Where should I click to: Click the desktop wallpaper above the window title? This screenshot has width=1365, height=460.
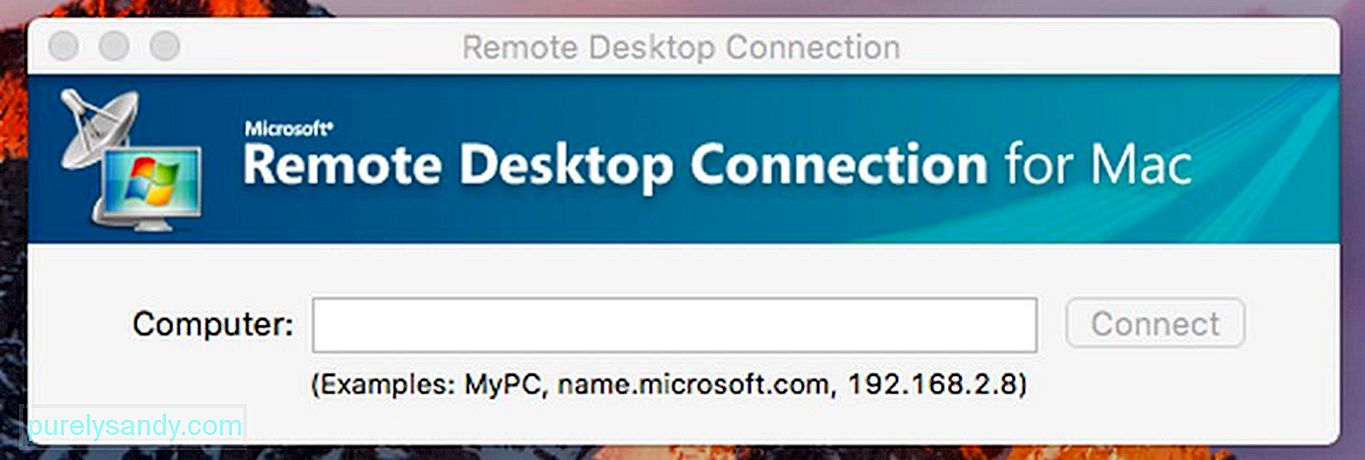point(682,7)
